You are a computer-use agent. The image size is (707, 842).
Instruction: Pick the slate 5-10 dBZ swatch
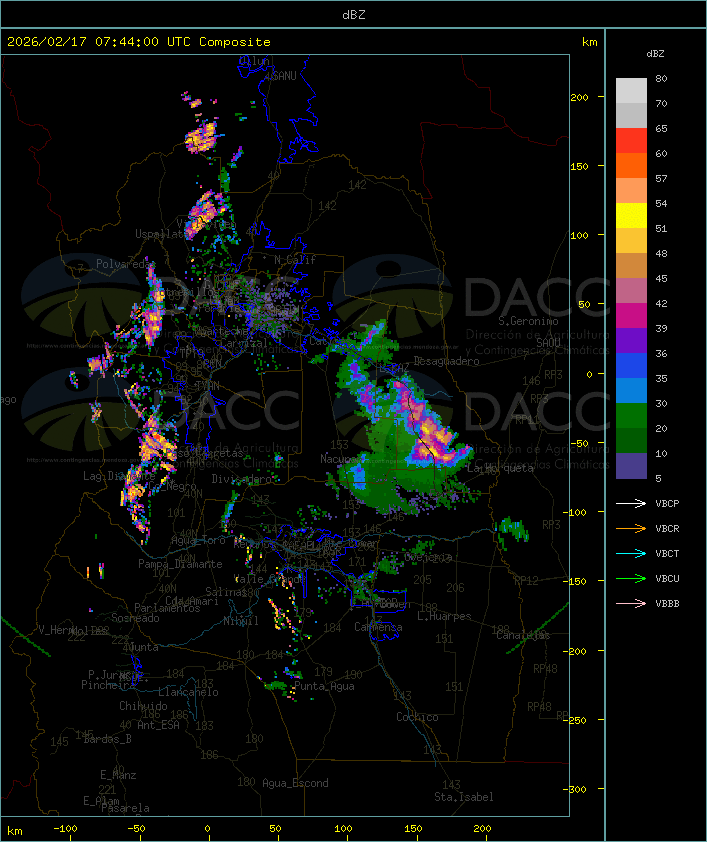pos(631,466)
